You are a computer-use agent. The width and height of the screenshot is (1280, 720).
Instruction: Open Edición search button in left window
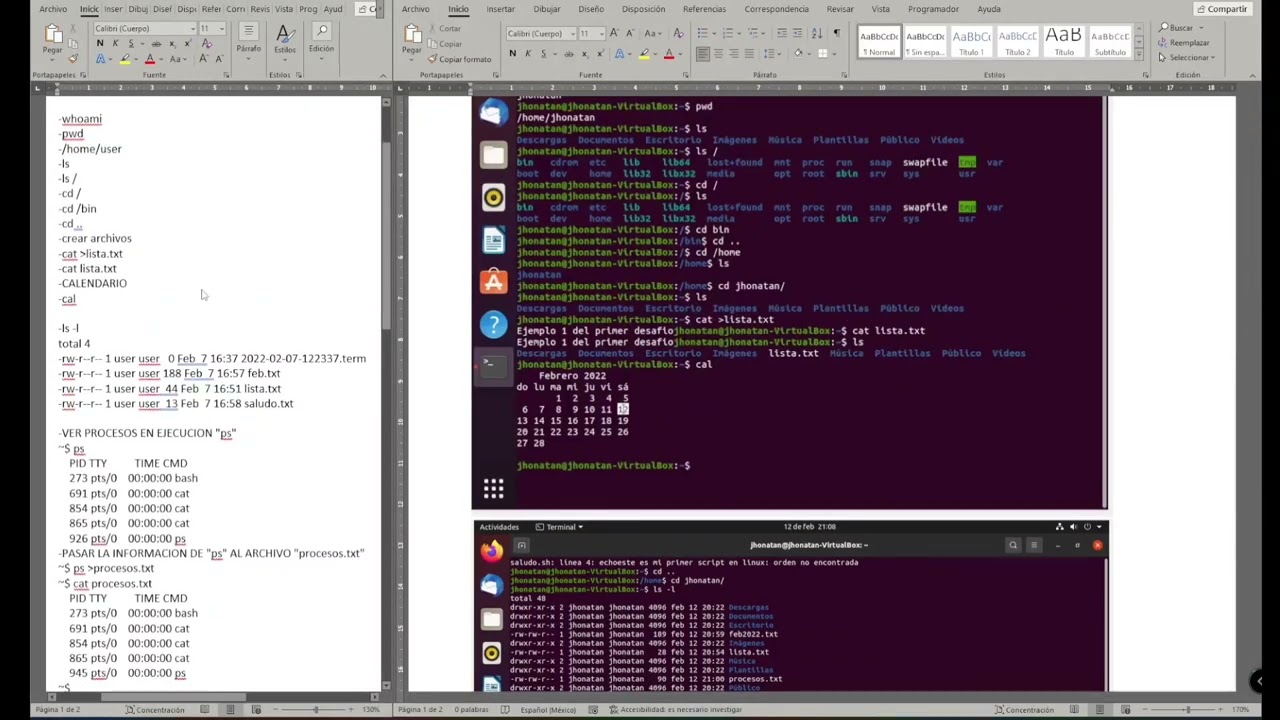(x=321, y=38)
